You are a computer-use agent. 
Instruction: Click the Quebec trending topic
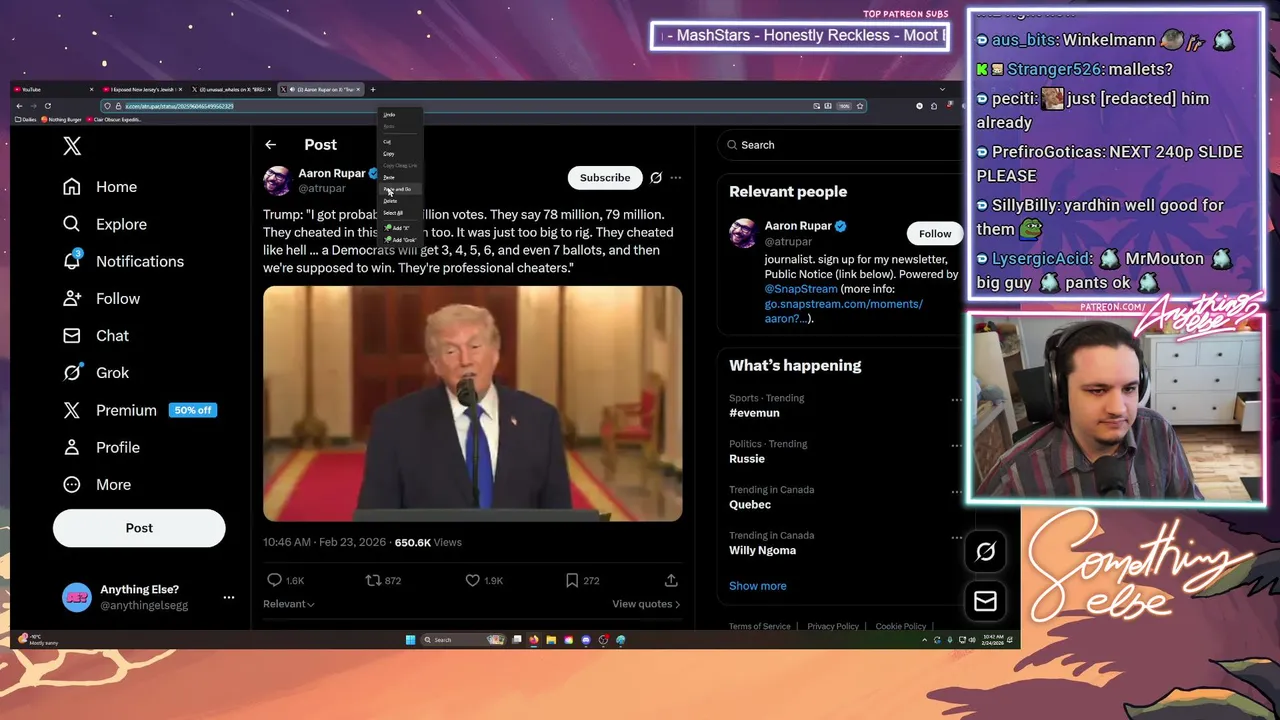pos(750,505)
